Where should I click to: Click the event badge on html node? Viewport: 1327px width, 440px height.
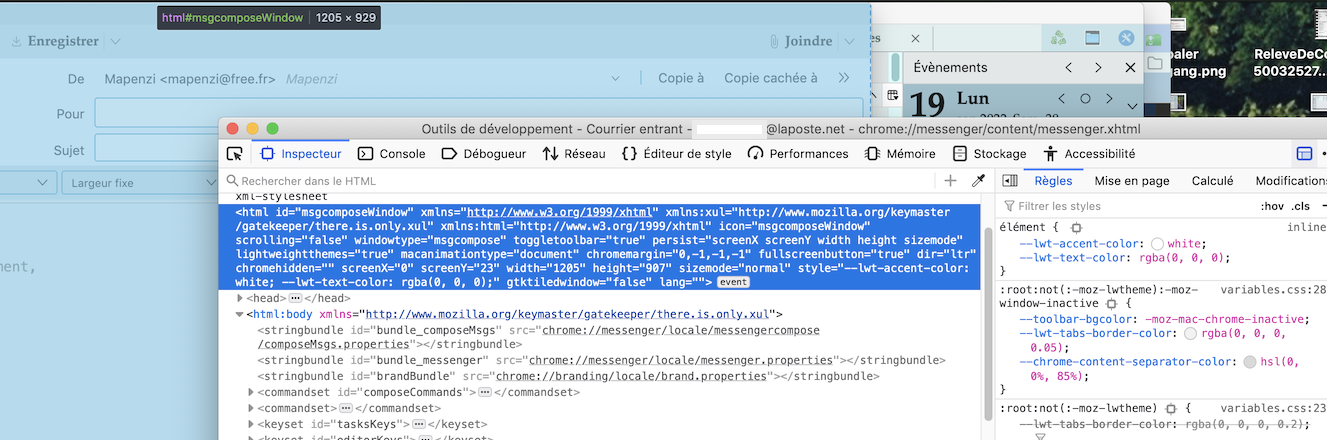[734, 283]
